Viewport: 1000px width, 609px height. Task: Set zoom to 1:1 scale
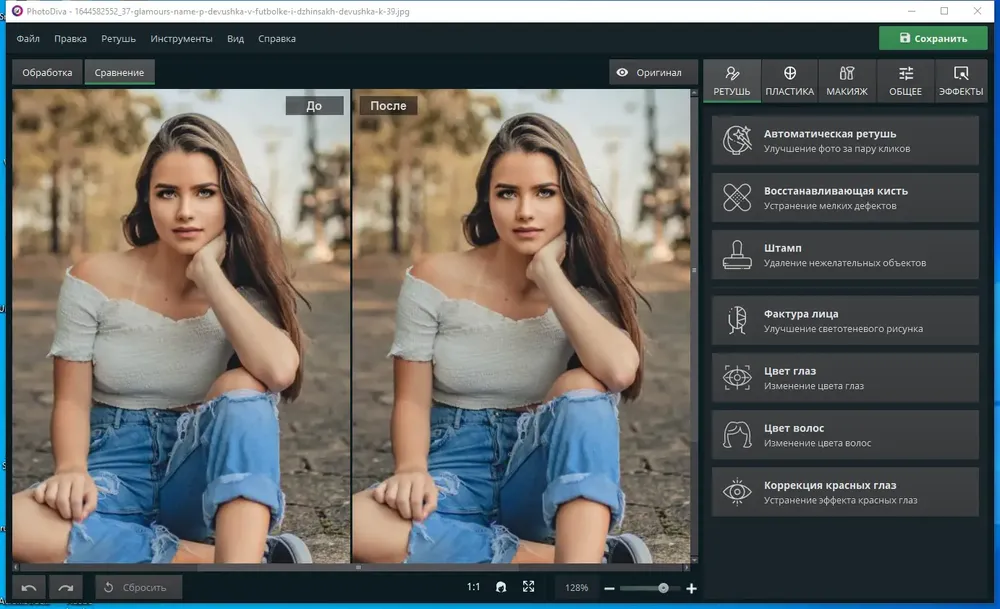(473, 587)
